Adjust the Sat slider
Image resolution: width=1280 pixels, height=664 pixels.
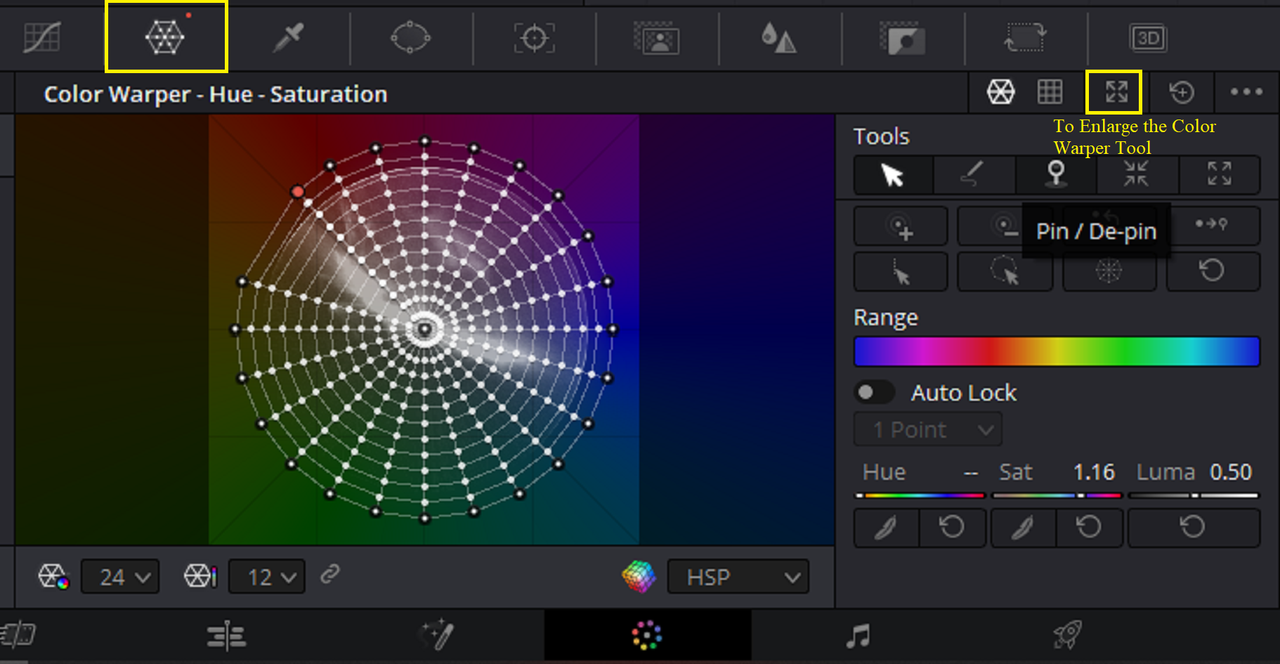click(x=1057, y=495)
